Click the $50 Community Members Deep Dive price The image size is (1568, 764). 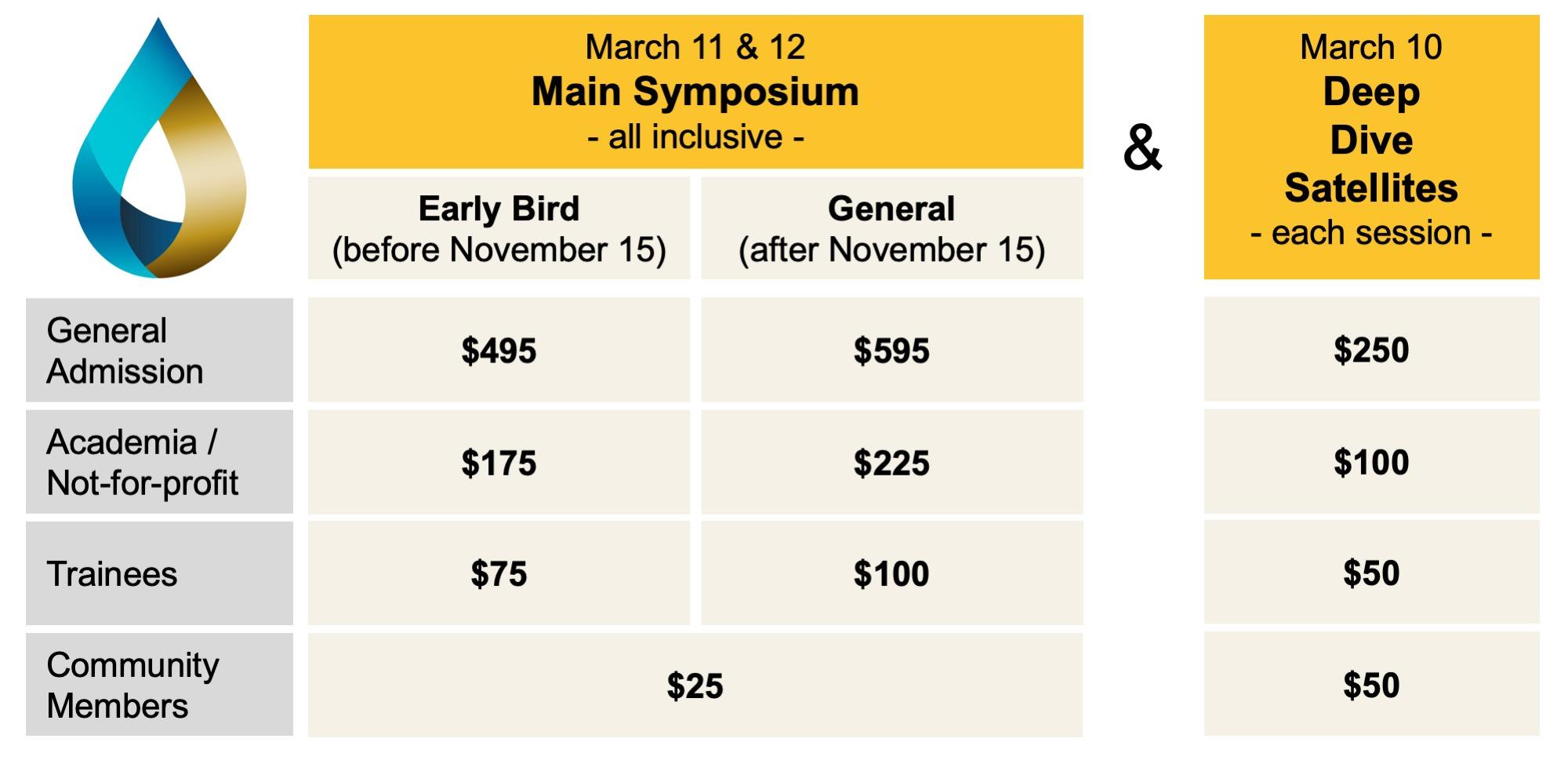1371,685
